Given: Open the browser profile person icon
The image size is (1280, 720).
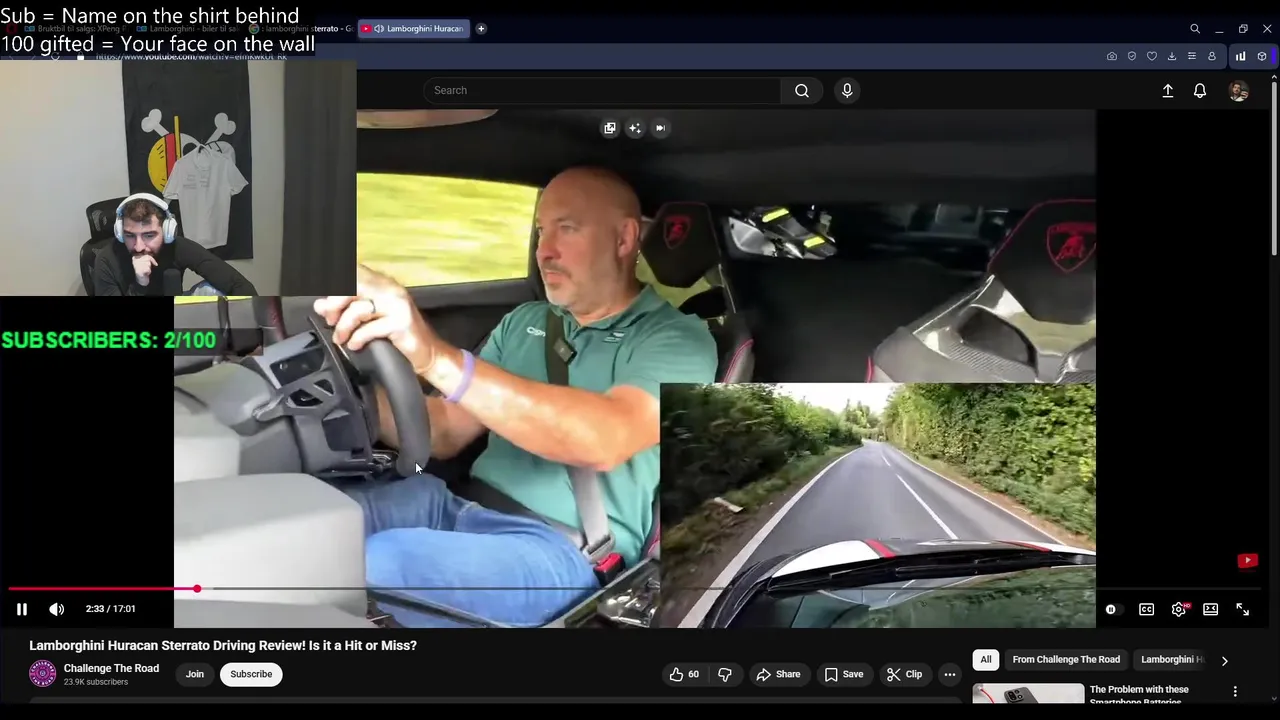Looking at the screenshot, I should (x=1212, y=56).
